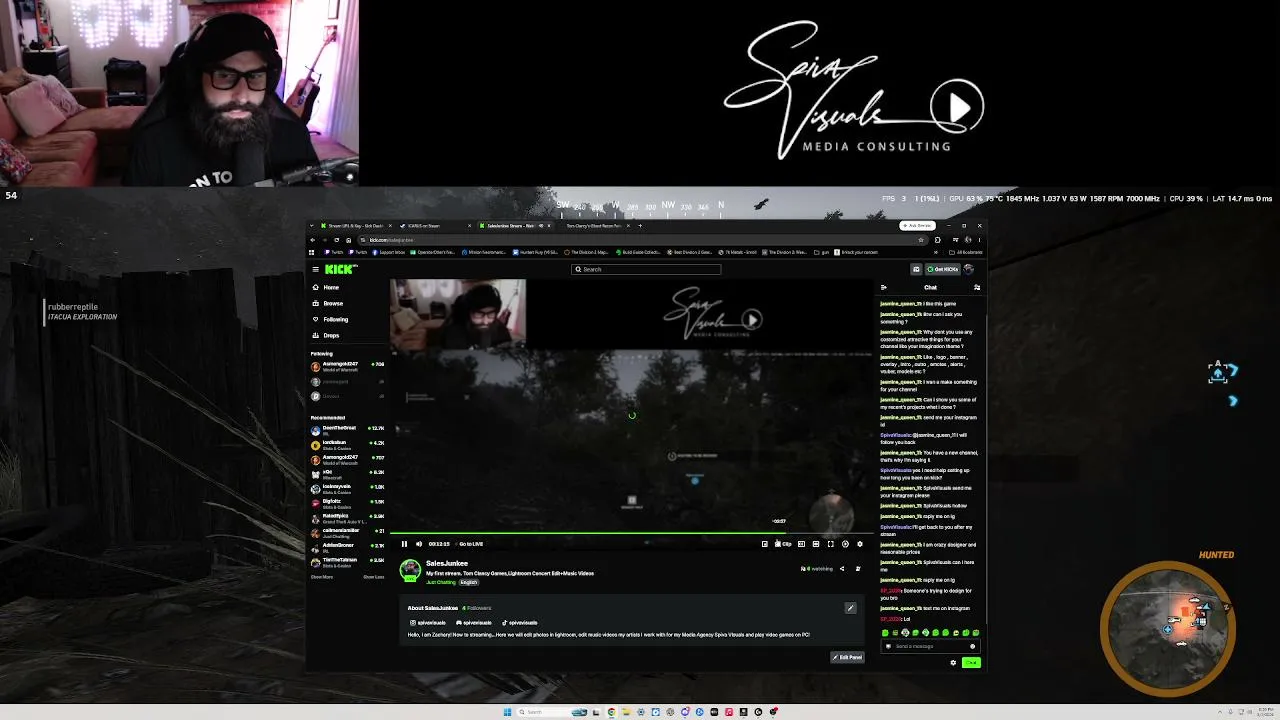This screenshot has width=1280, height=720.
Task: Toggle theater mode in the player
Action: tap(816, 544)
